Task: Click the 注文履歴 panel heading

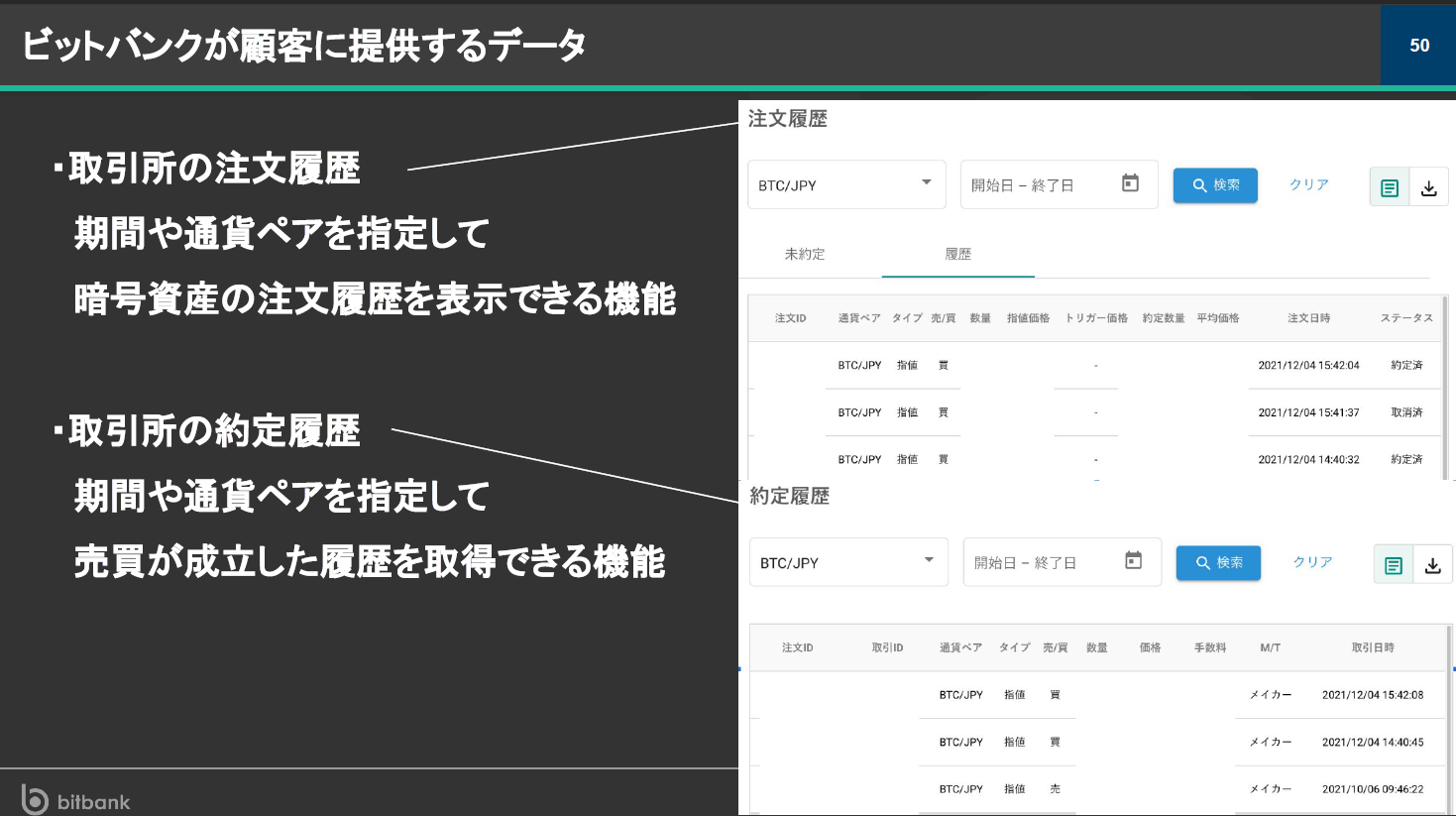Action: pos(788,119)
